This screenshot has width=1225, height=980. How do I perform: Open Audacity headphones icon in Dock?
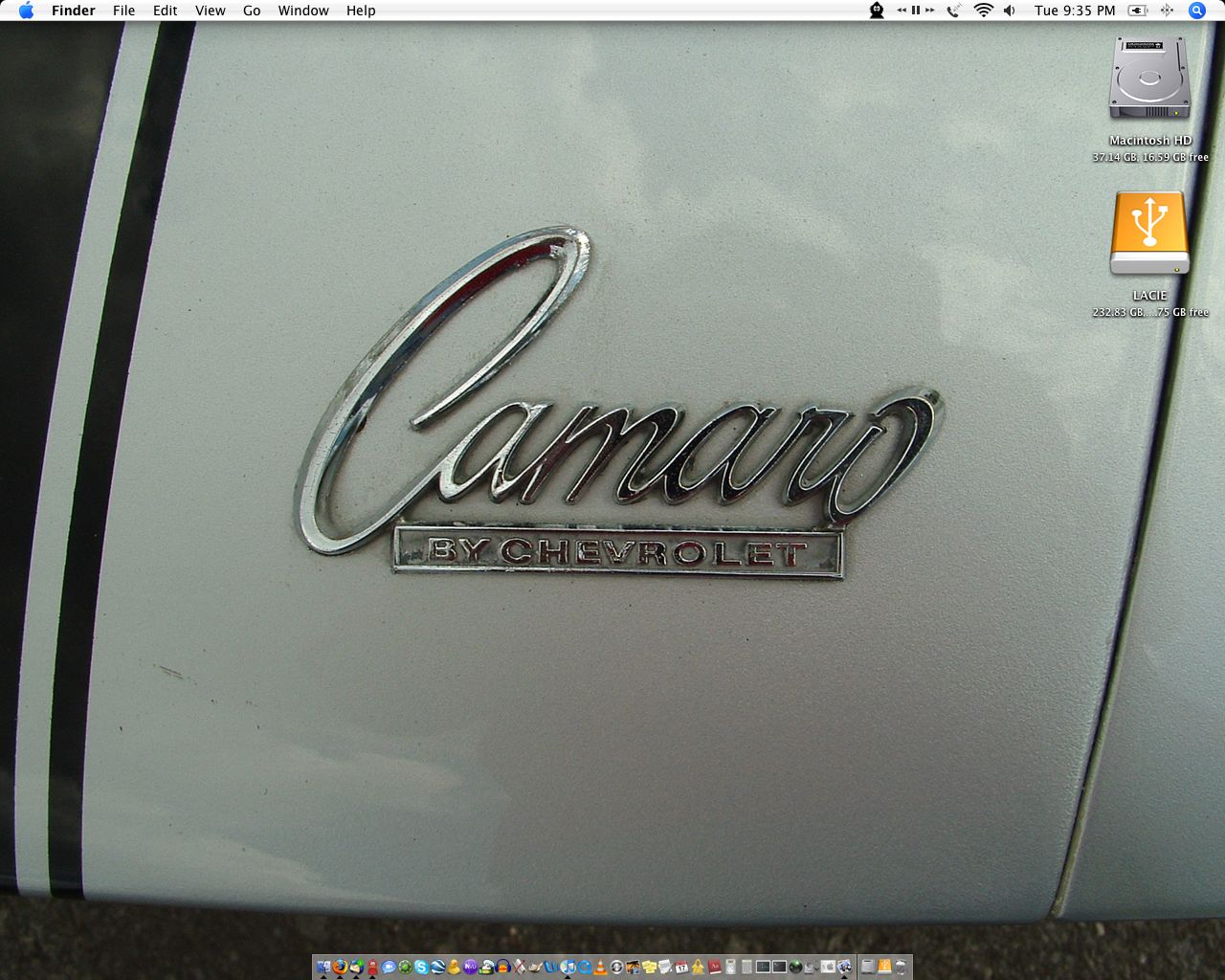pos(502,967)
